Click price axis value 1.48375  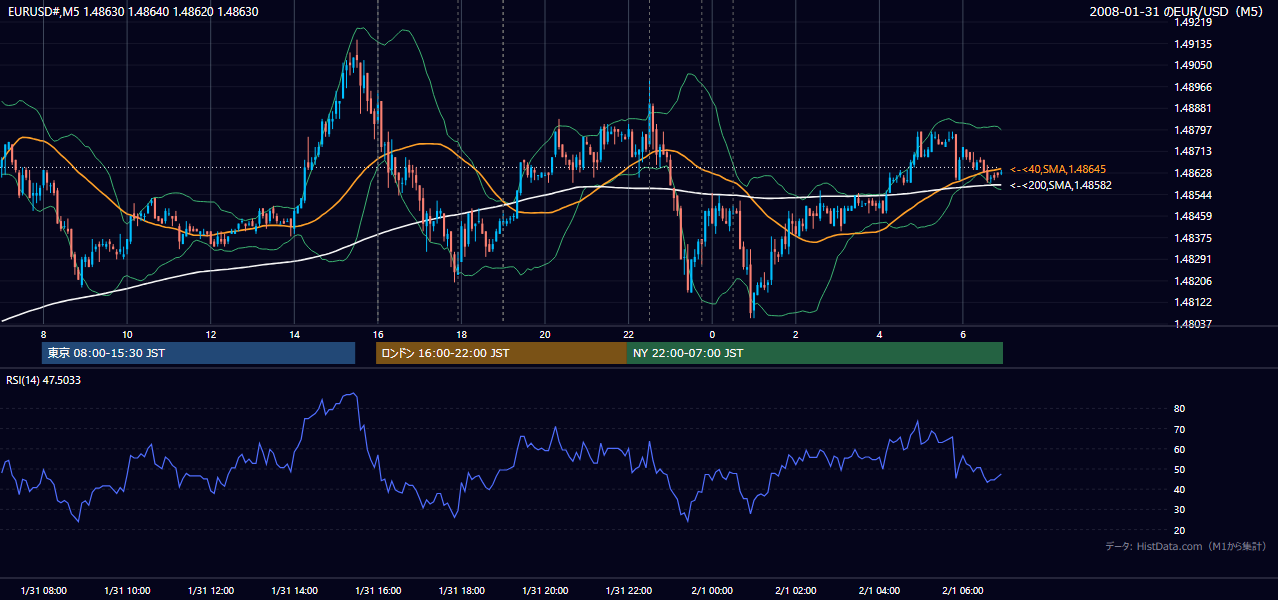click(1193, 238)
